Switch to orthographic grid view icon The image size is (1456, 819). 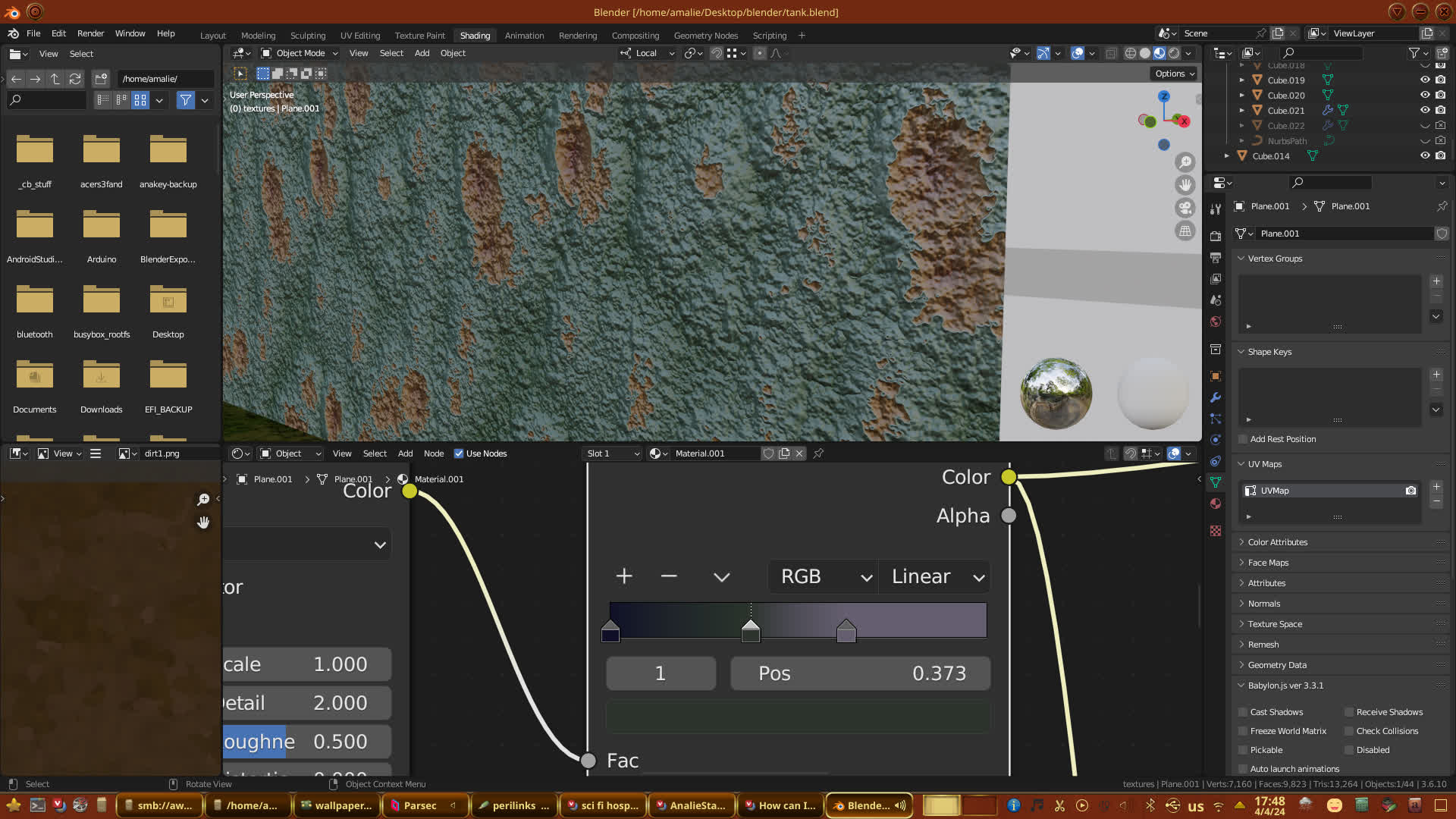(1185, 231)
